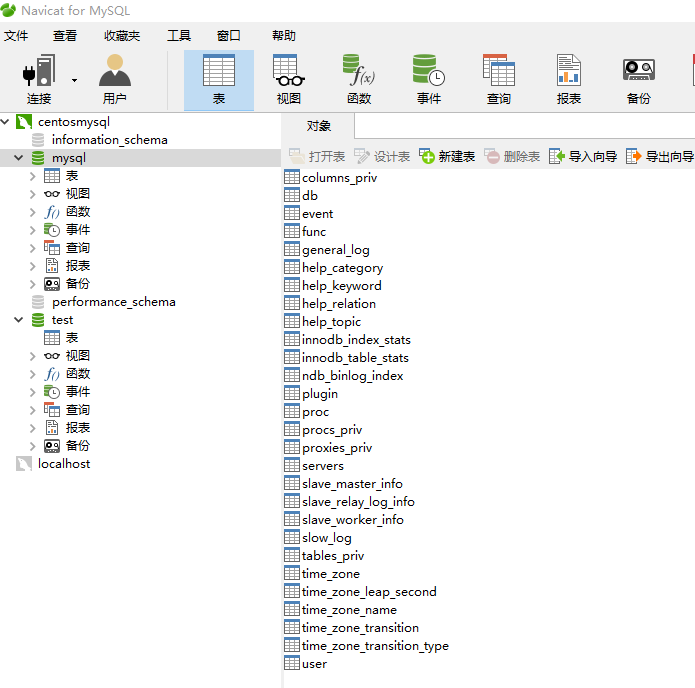Select the time_zone_transition_type table

tap(375, 646)
